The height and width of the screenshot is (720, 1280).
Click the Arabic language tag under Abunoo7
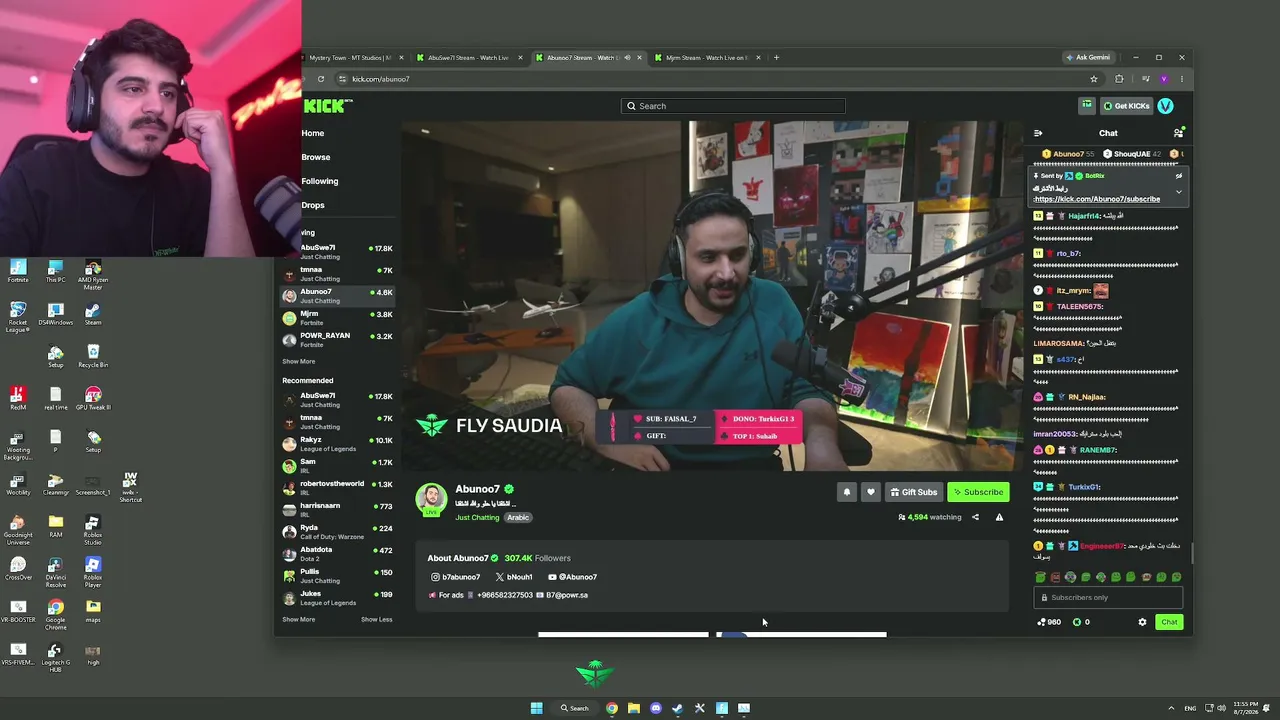[x=517, y=517]
